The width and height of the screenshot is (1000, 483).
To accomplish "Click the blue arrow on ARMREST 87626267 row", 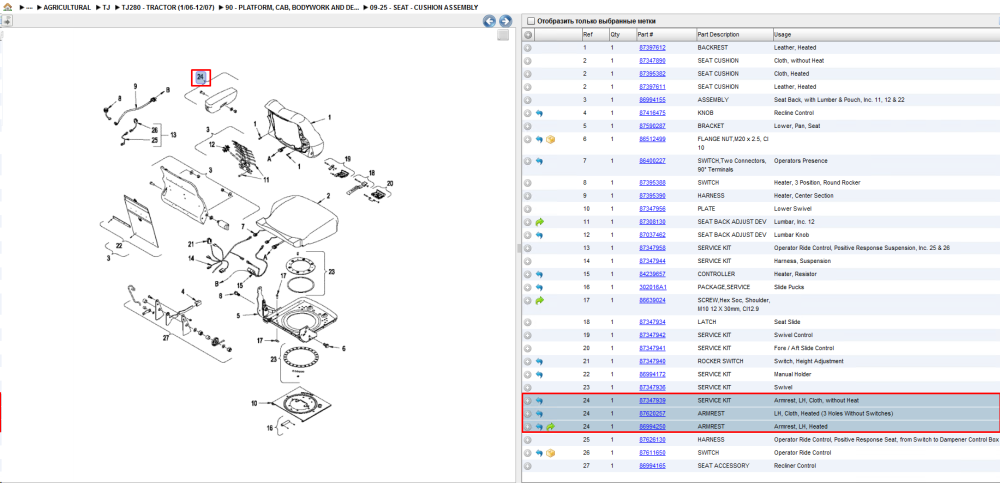I will click(540, 413).
